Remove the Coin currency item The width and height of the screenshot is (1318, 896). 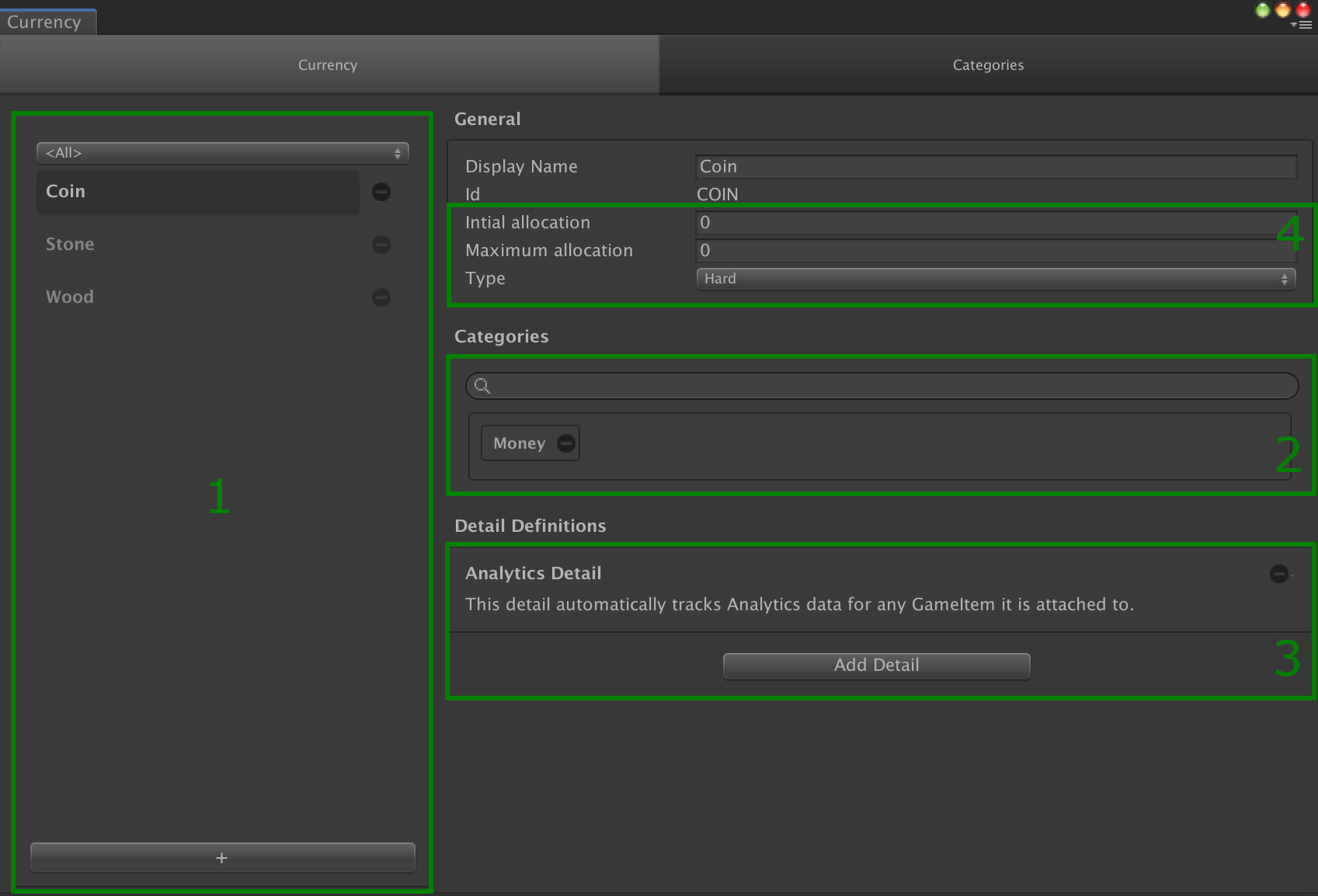[381, 192]
